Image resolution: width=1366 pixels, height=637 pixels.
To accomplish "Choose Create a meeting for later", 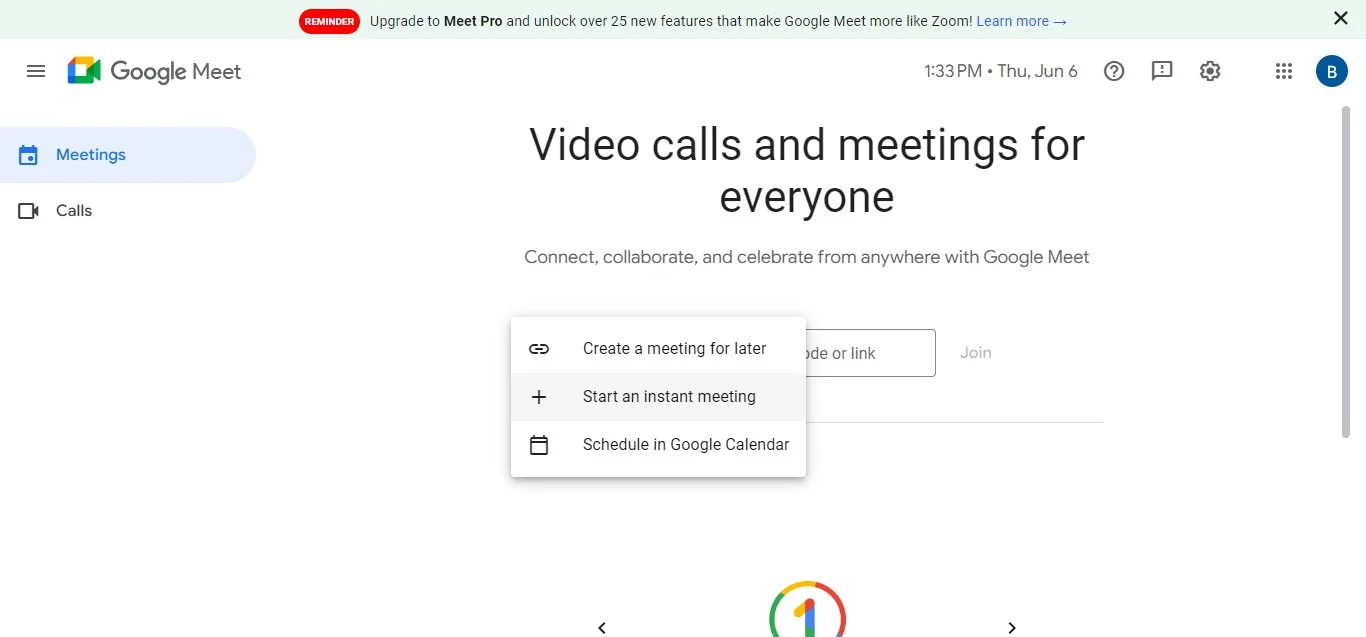I will [x=658, y=349].
